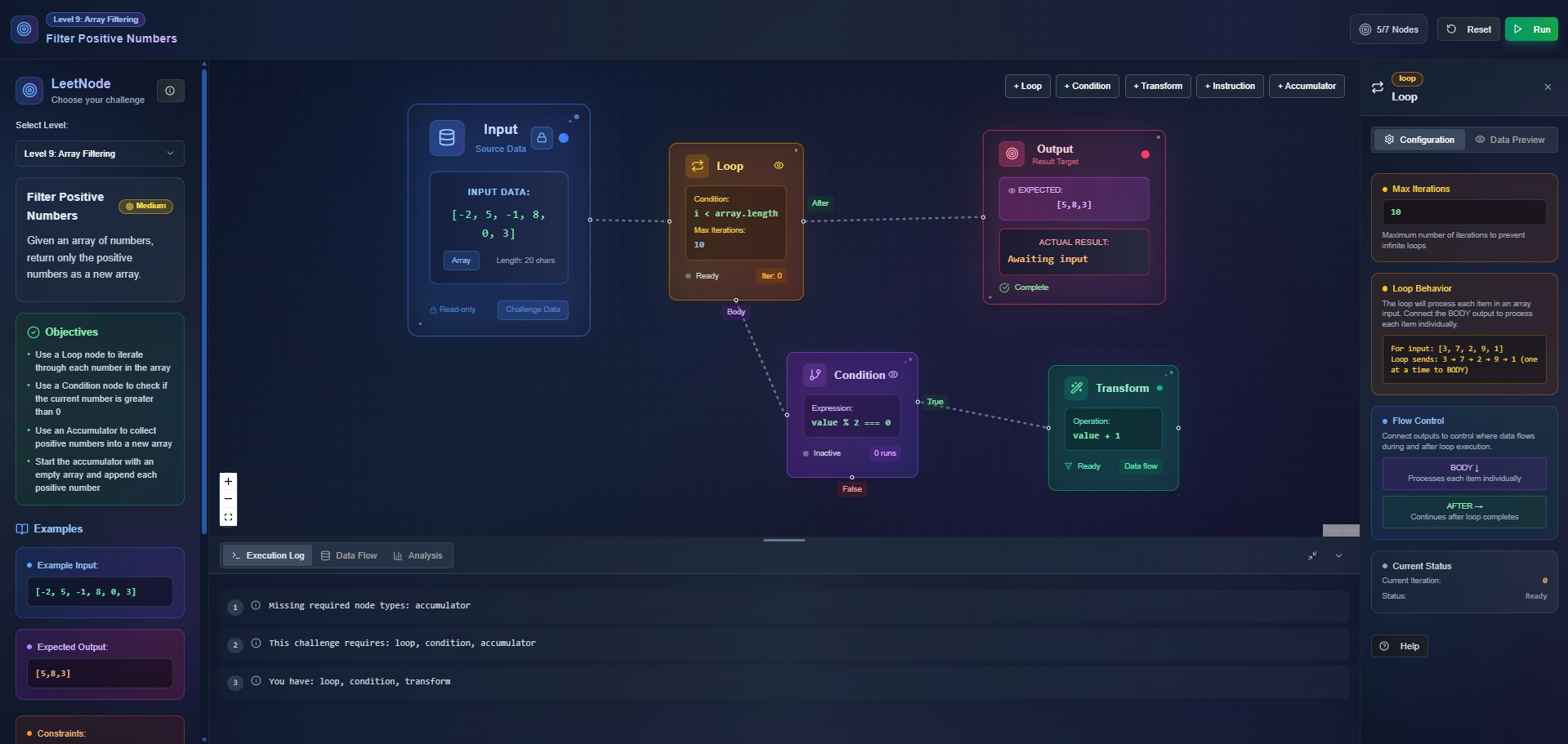Click the Loop node's repeat icon

[x=697, y=166]
